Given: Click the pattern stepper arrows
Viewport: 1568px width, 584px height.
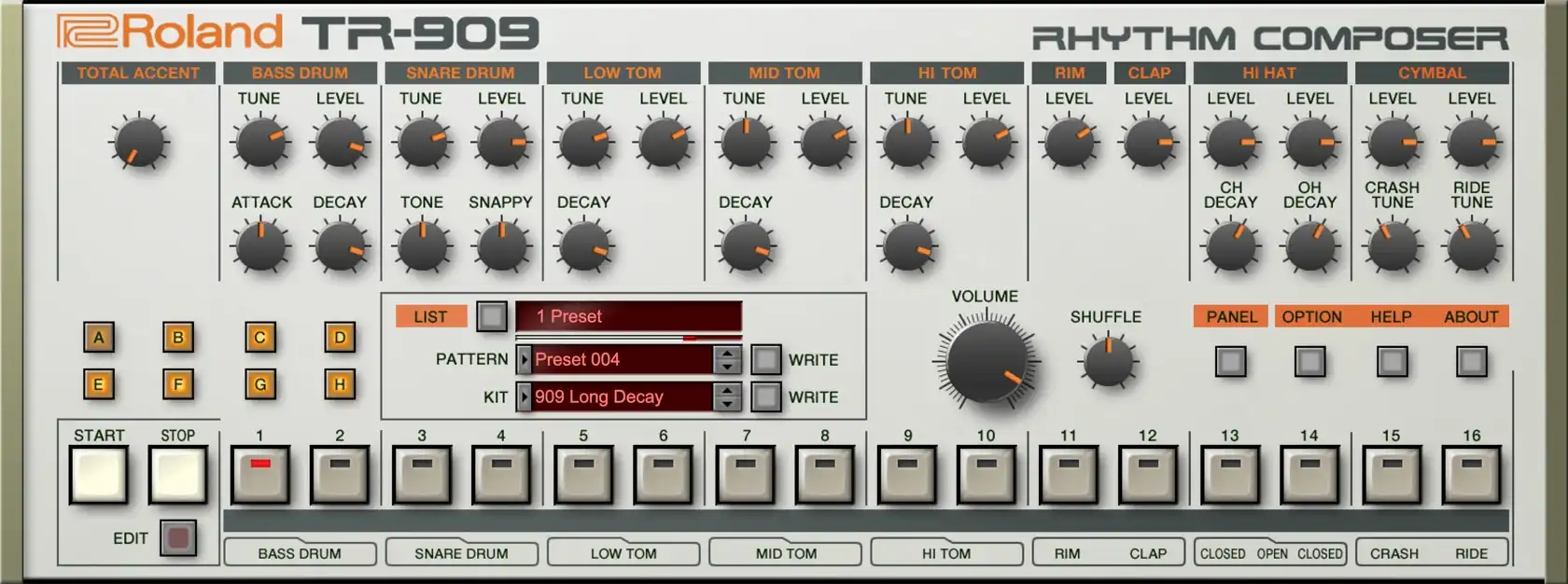Looking at the screenshot, I should pos(727,359).
